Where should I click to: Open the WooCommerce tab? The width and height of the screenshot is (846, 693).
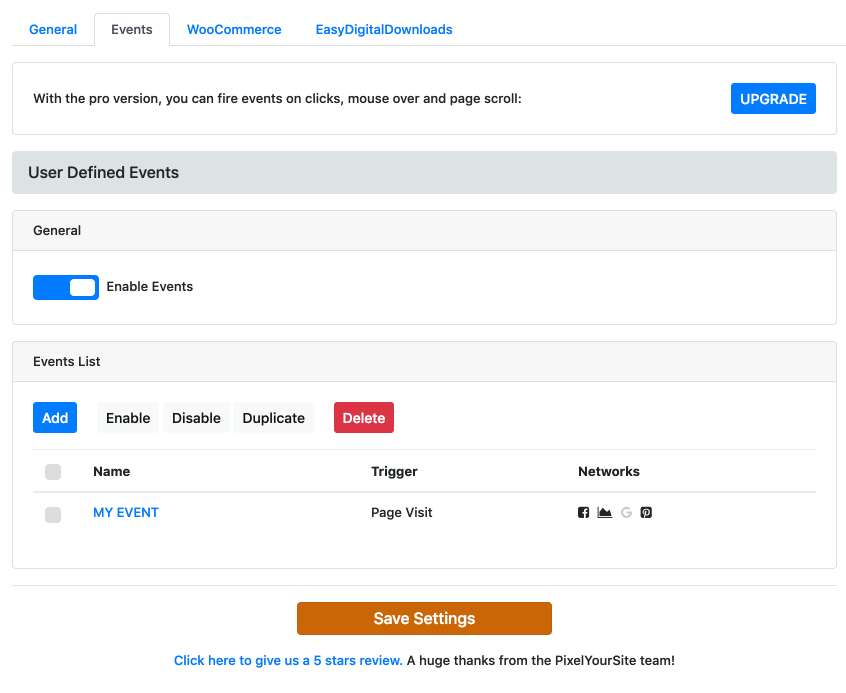(x=234, y=30)
